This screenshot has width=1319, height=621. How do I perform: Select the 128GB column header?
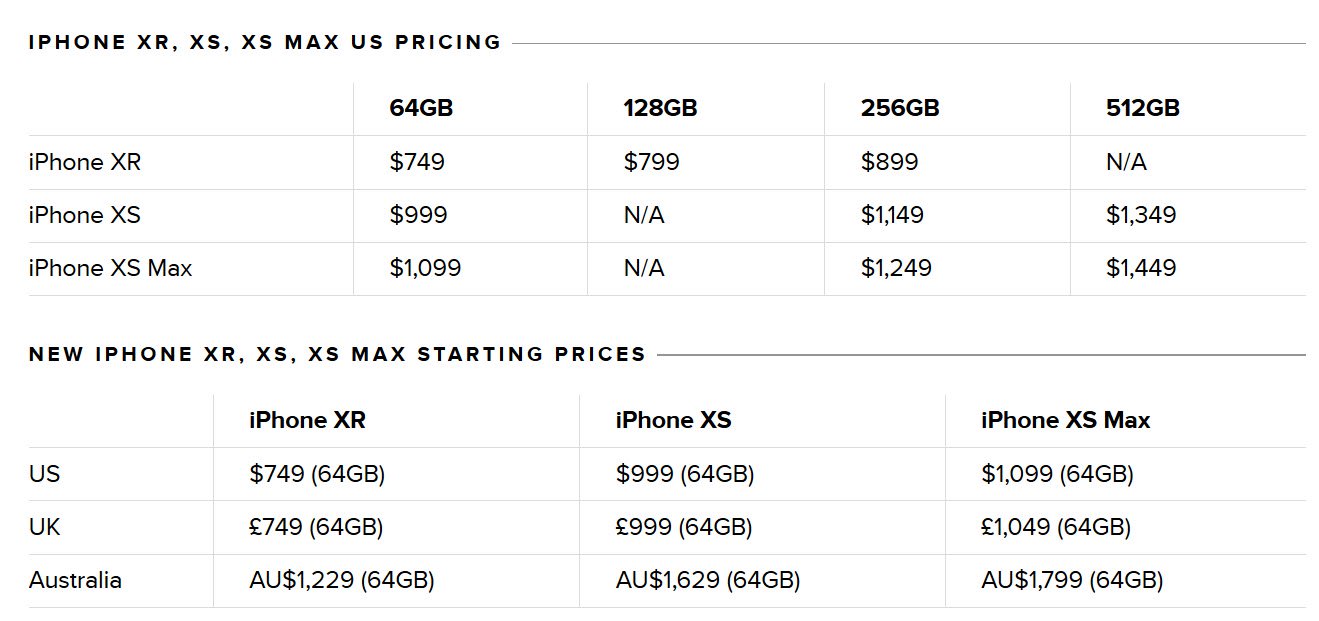[660, 108]
